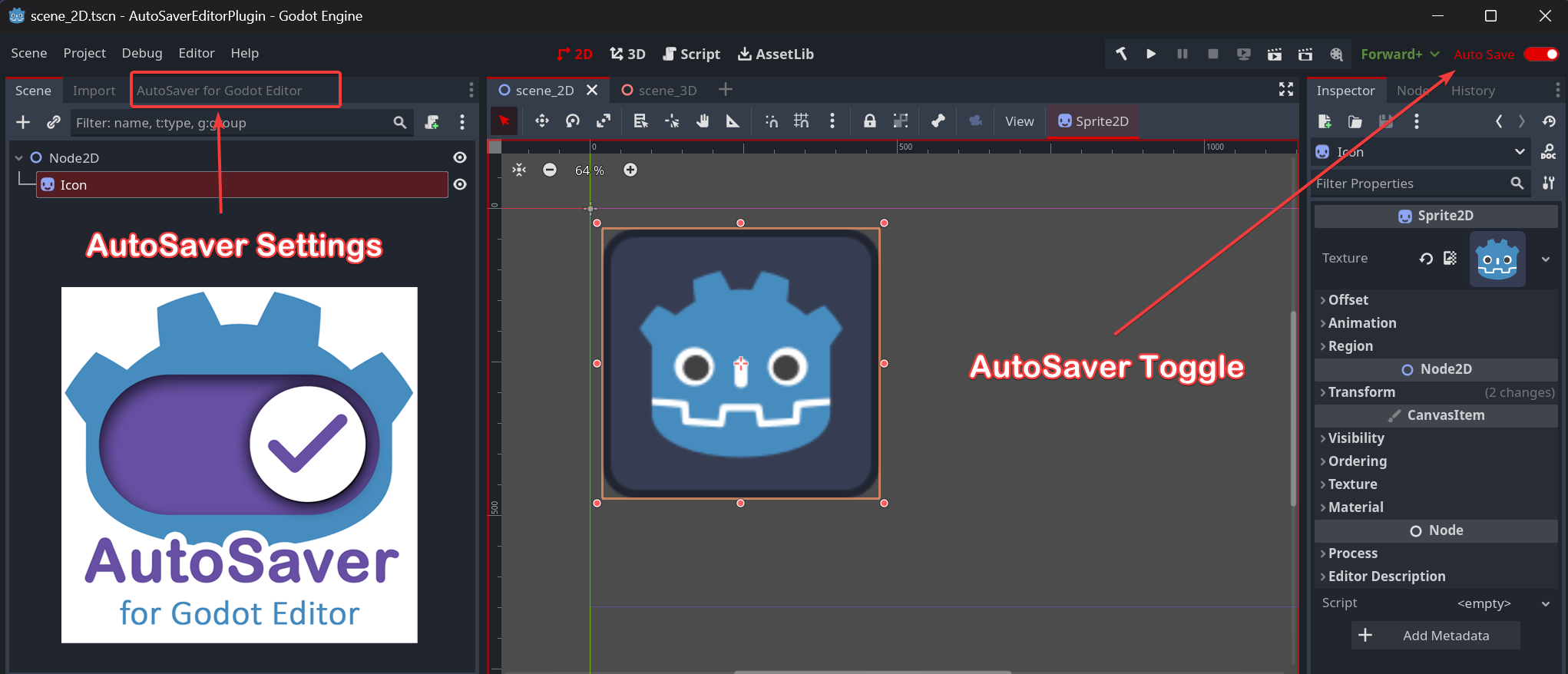The height and width of the screenshot is (674, 1568).
Task: Switch to 2D workspace
Action: click(574, 54)
